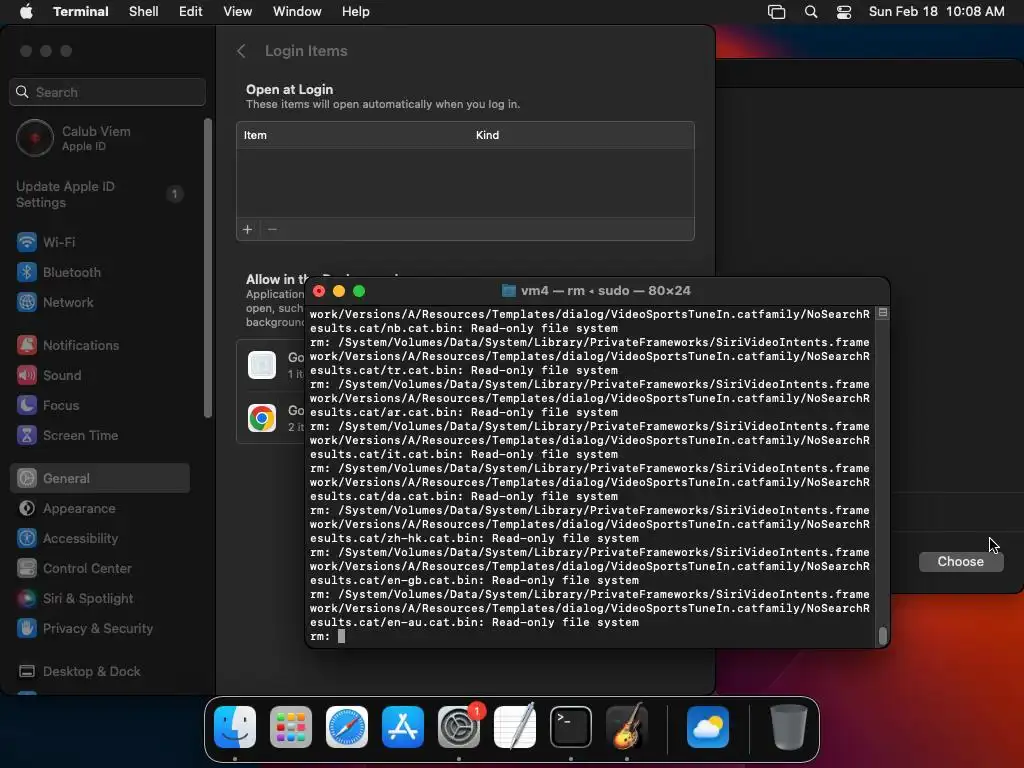The height and width of the screenshot is (768, 1024).
Task: Open System Settings dock icon
Action: (458, 727)
